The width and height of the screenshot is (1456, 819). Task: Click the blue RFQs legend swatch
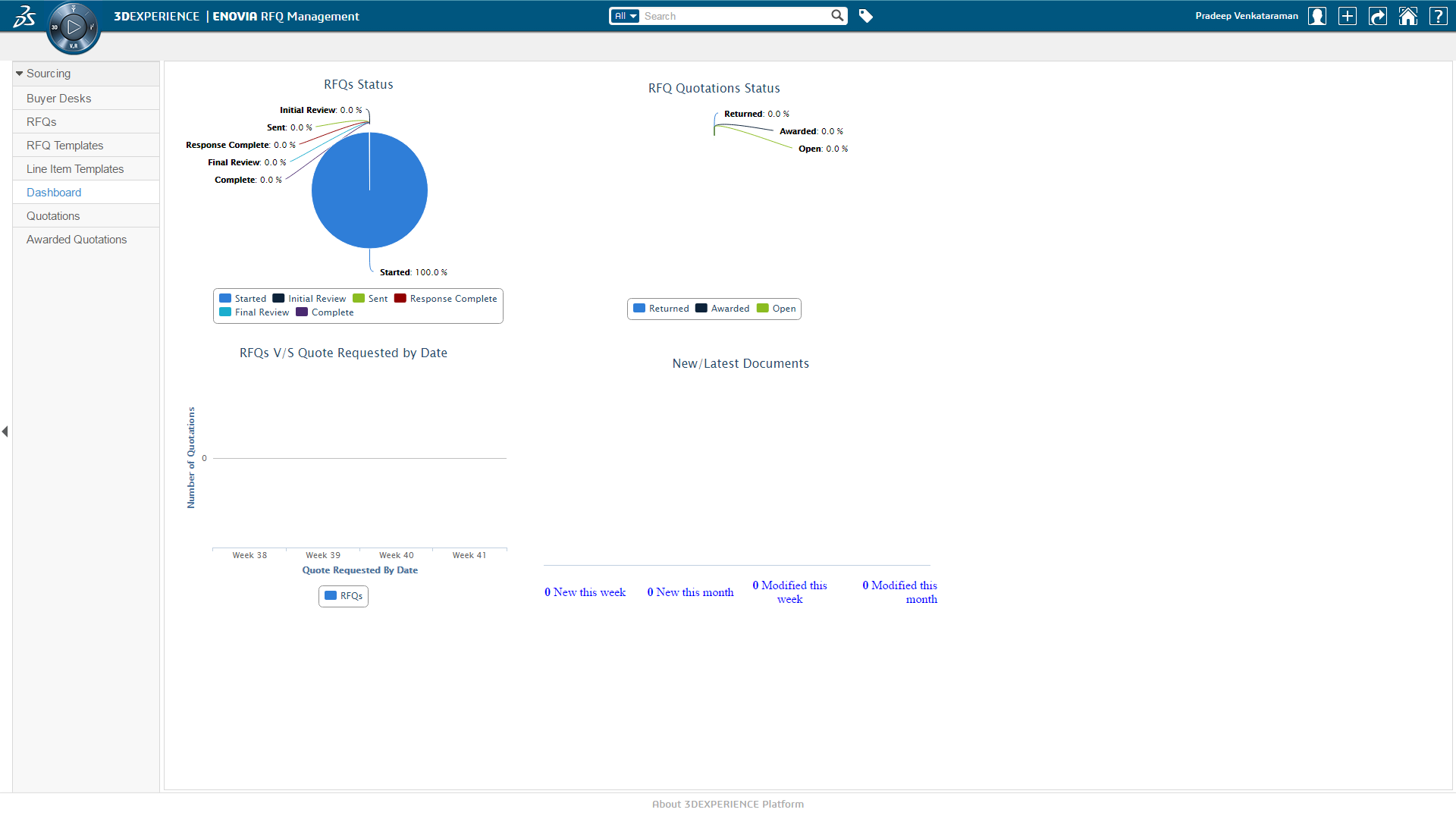tap(331, 596)
